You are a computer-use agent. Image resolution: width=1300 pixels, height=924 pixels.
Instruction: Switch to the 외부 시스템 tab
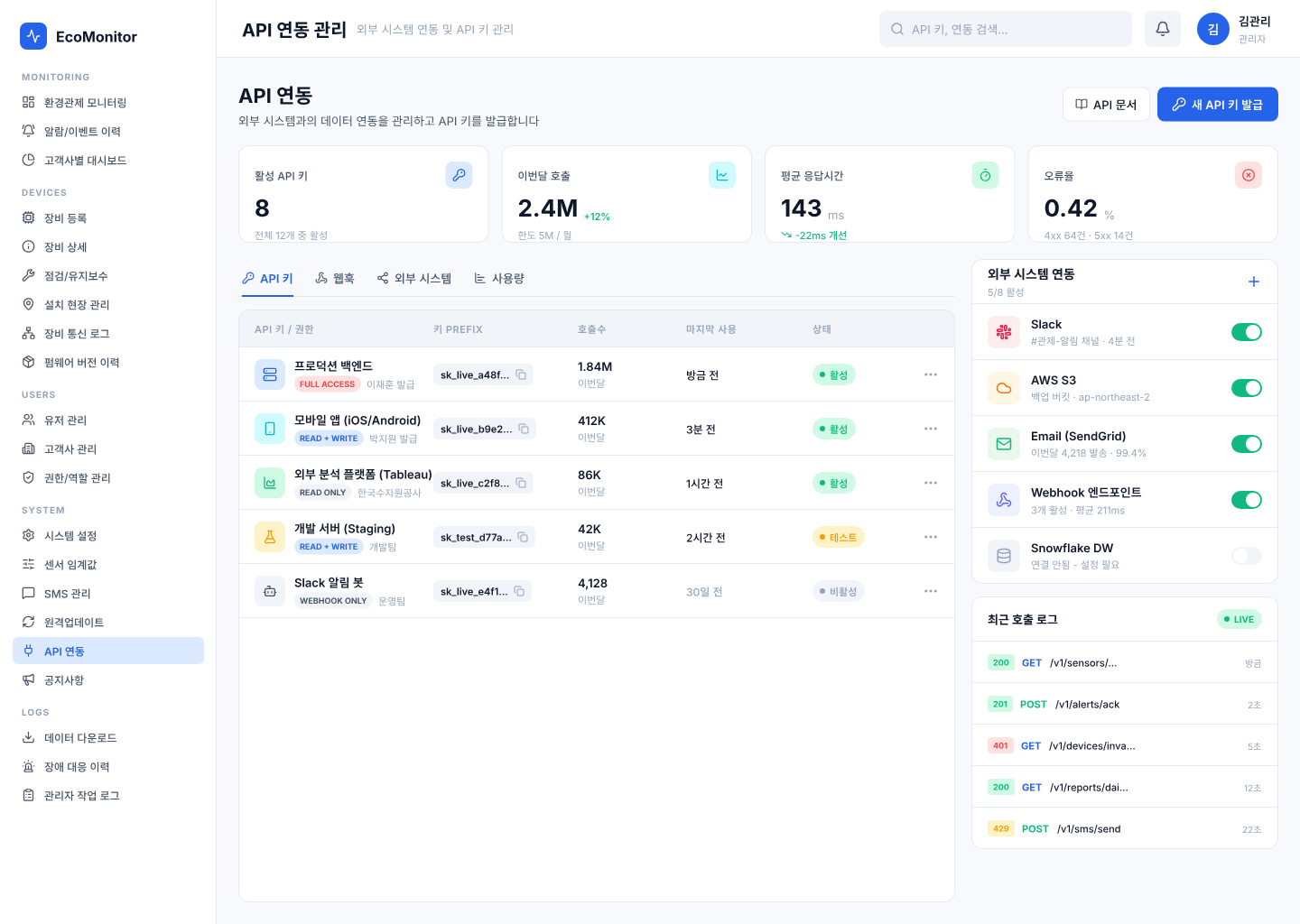pos(414,279)
